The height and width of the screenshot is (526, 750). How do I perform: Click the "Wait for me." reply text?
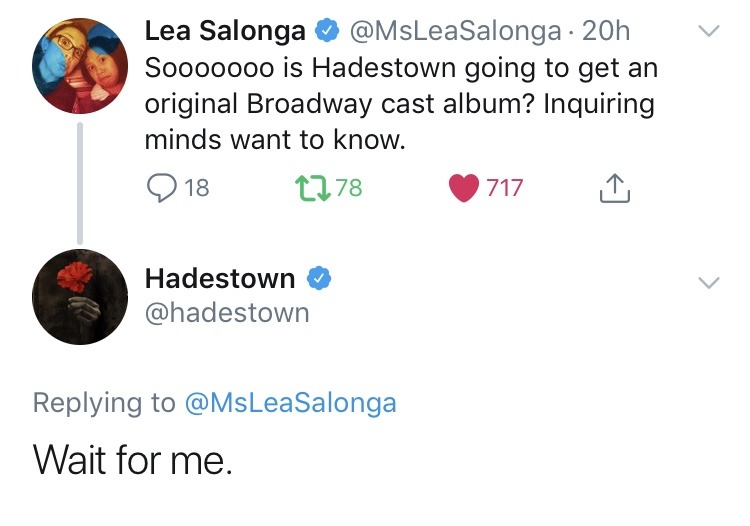[x=132, y=459]
